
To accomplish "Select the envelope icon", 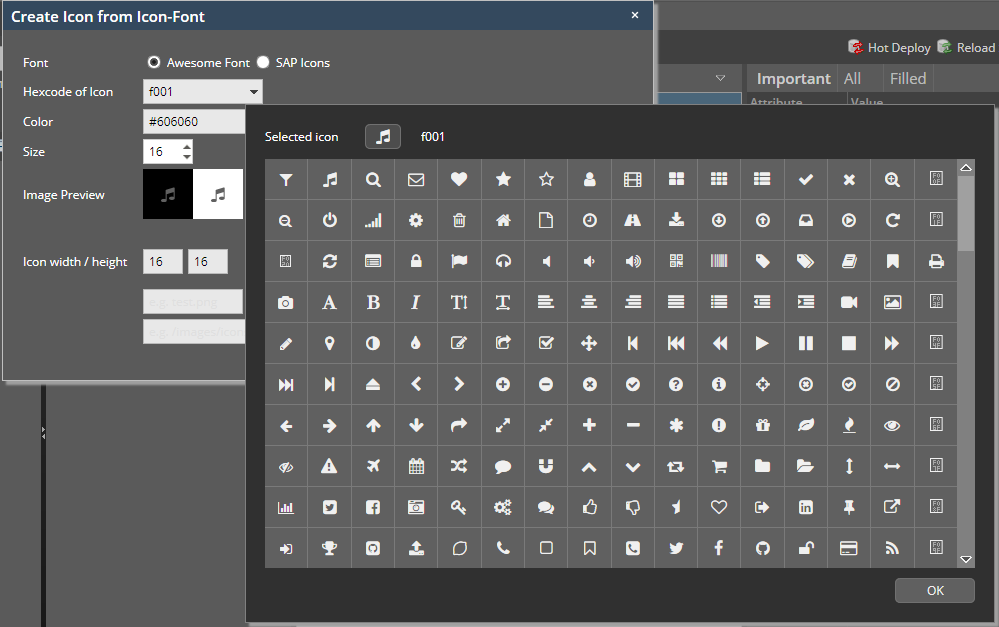I will point(416,179).
